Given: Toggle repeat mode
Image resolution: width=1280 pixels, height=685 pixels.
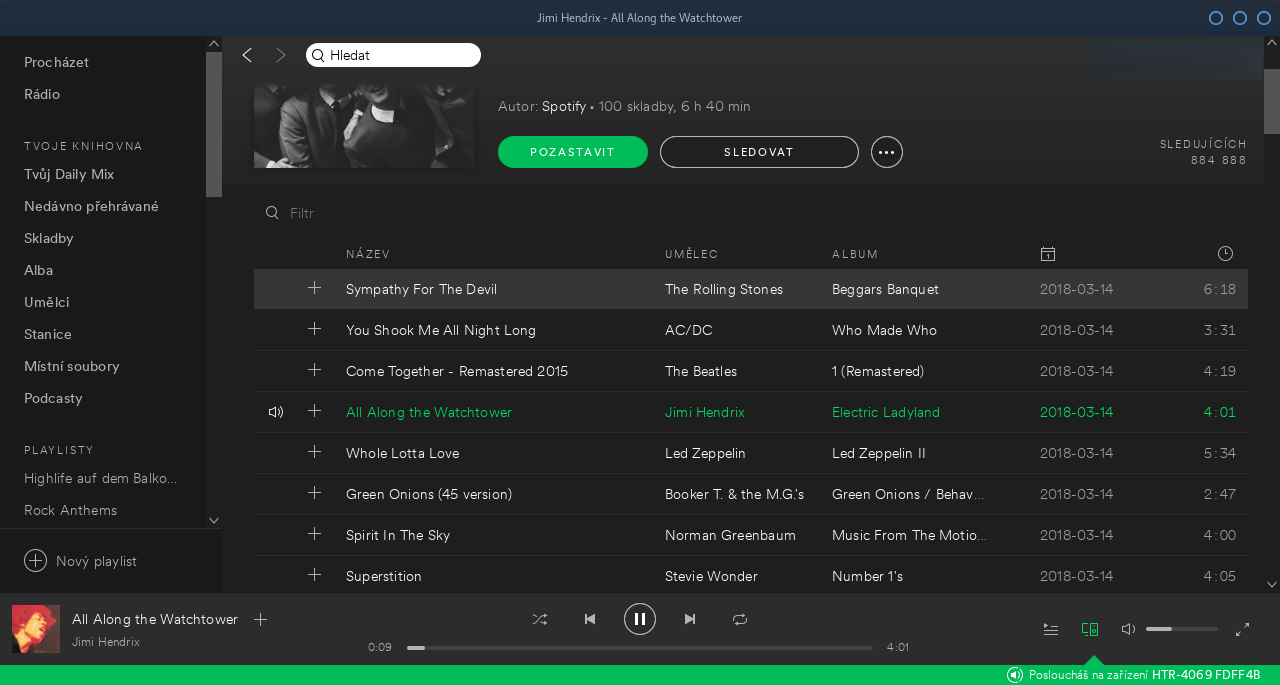Looking at the screenshot, I should click(740, 619).
